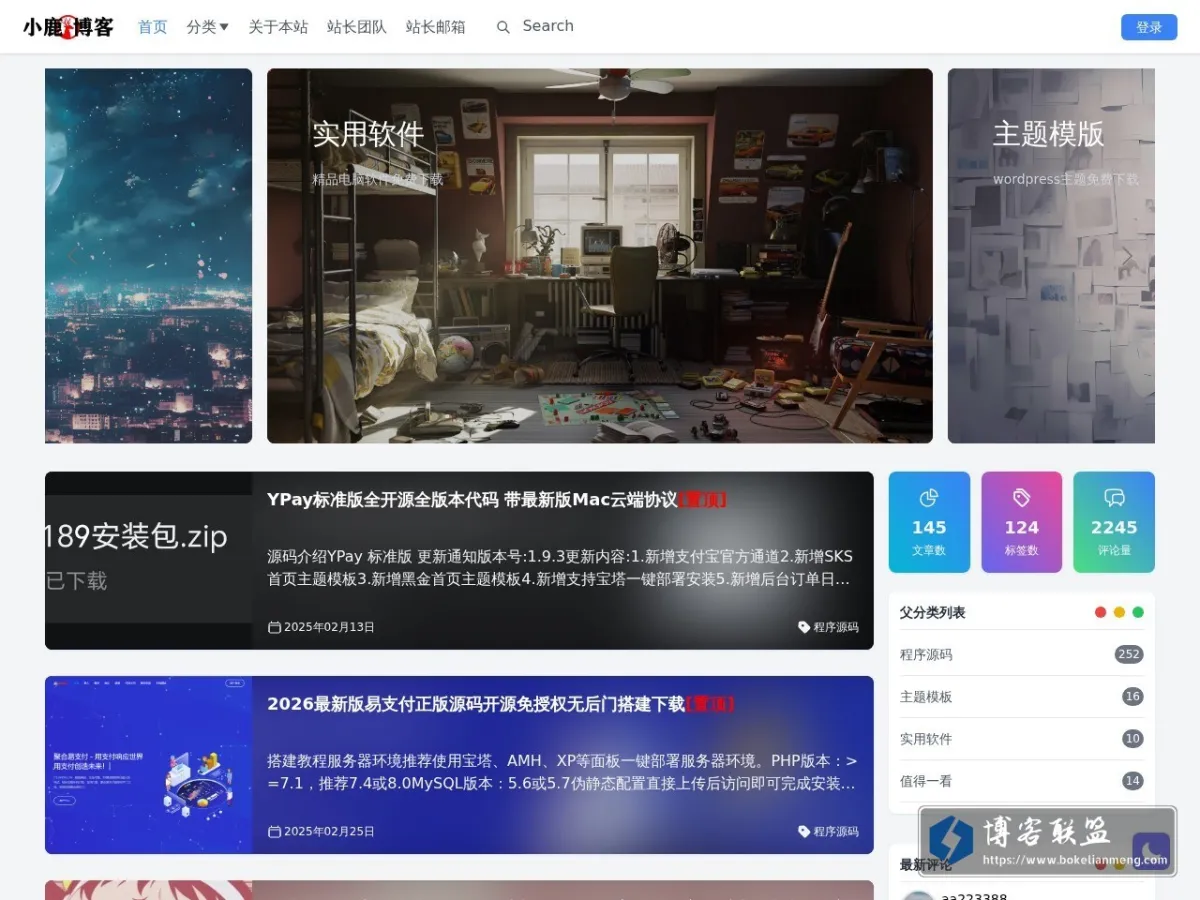
Task: Click the 易支付 article blue thumbnail
Action: (x=148, y=765)
